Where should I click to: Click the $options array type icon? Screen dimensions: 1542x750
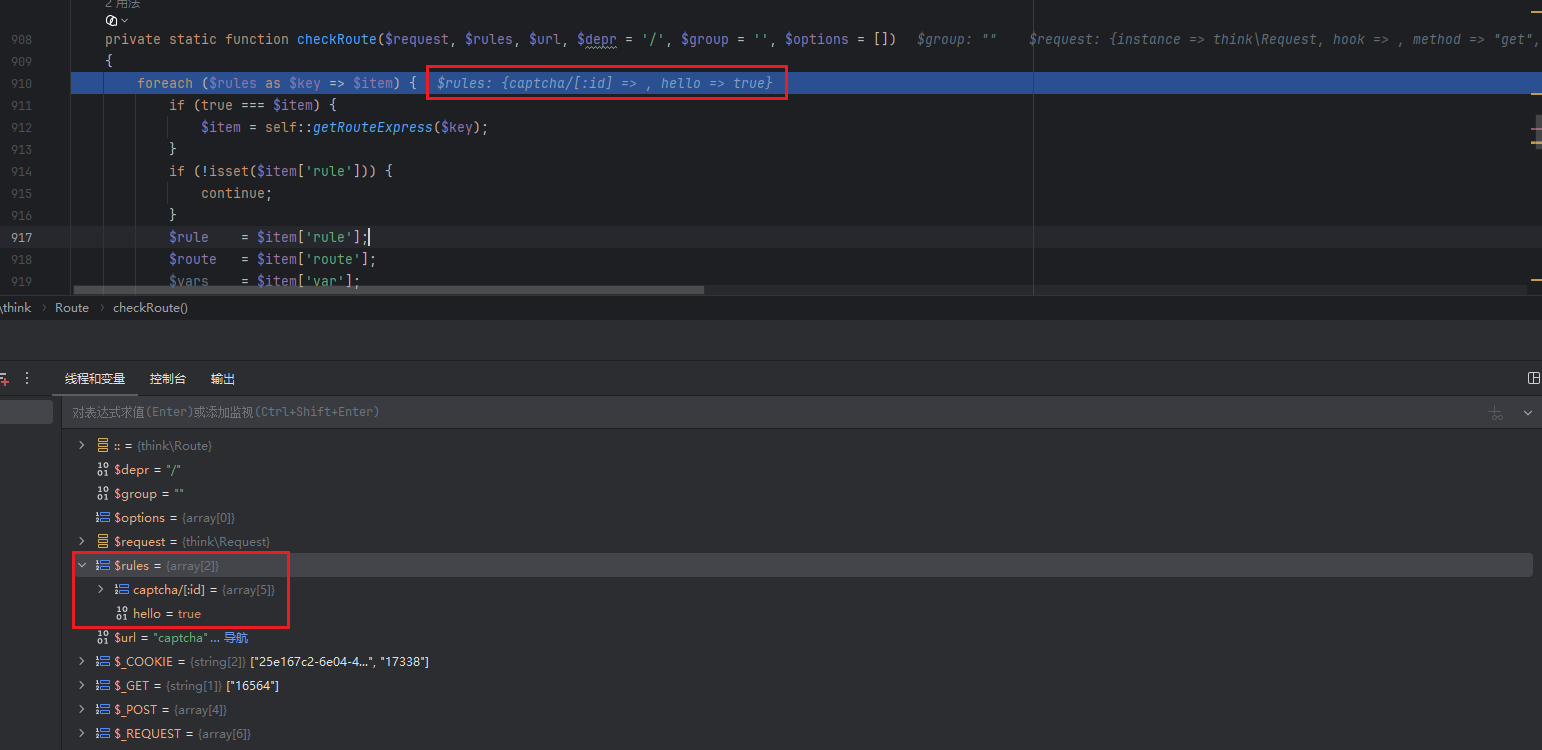click(102, 517)
